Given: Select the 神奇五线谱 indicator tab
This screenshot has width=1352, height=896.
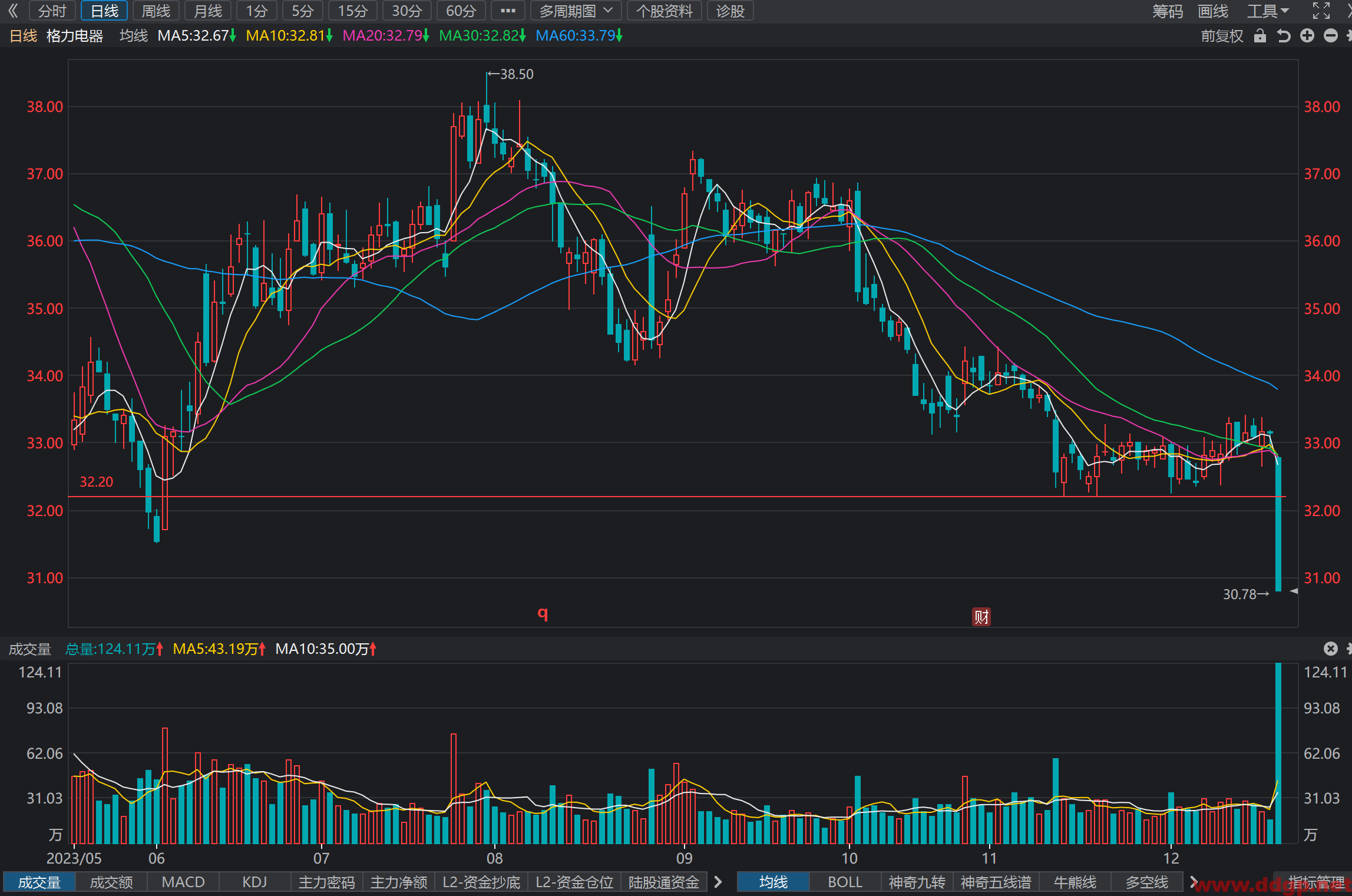Looking at the screenshot, I should click(996, 882).
